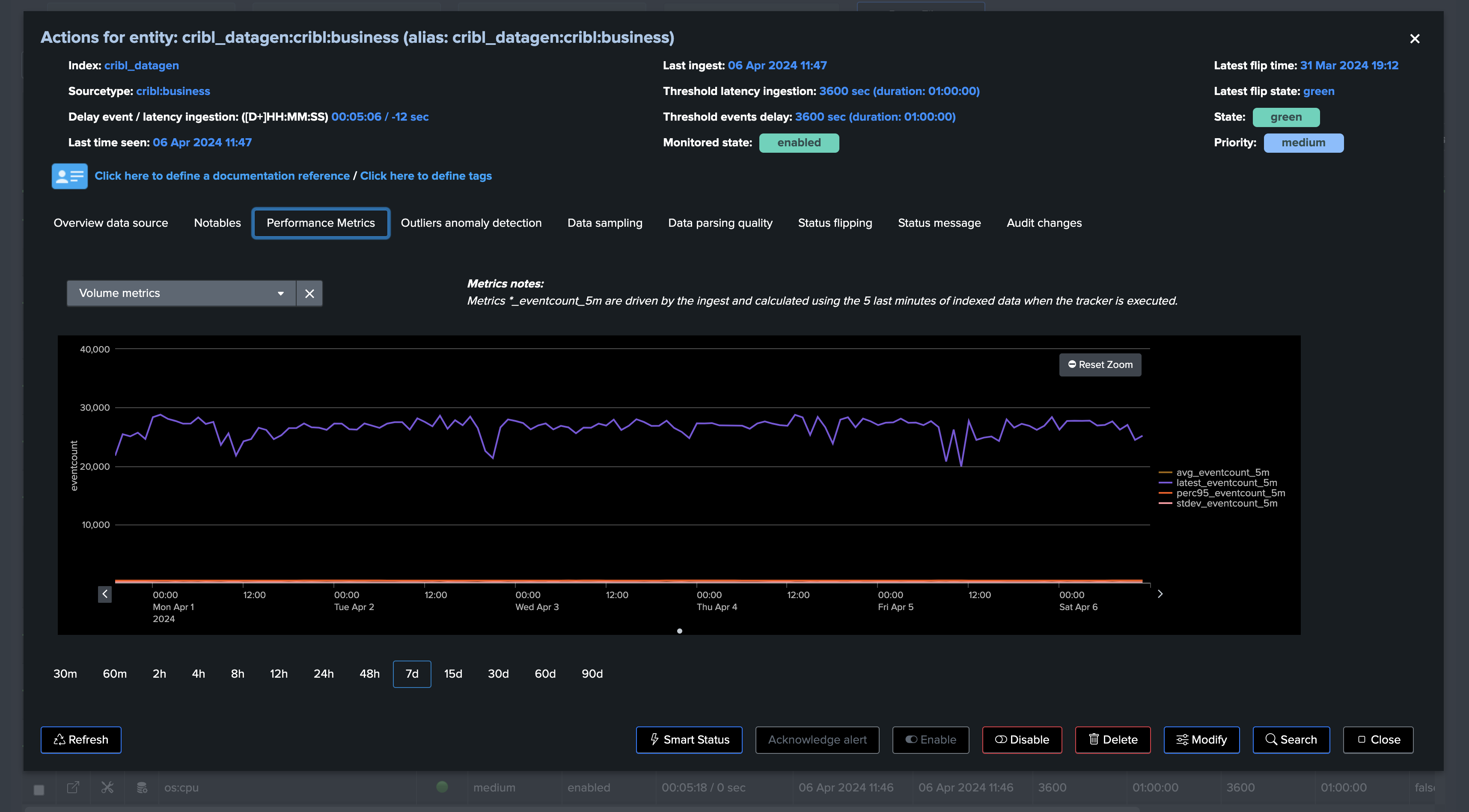The image size is (1469, 812).
Task: Tick the os:cpu row checkbox behind dialog
Action: [x=39, y=790]
